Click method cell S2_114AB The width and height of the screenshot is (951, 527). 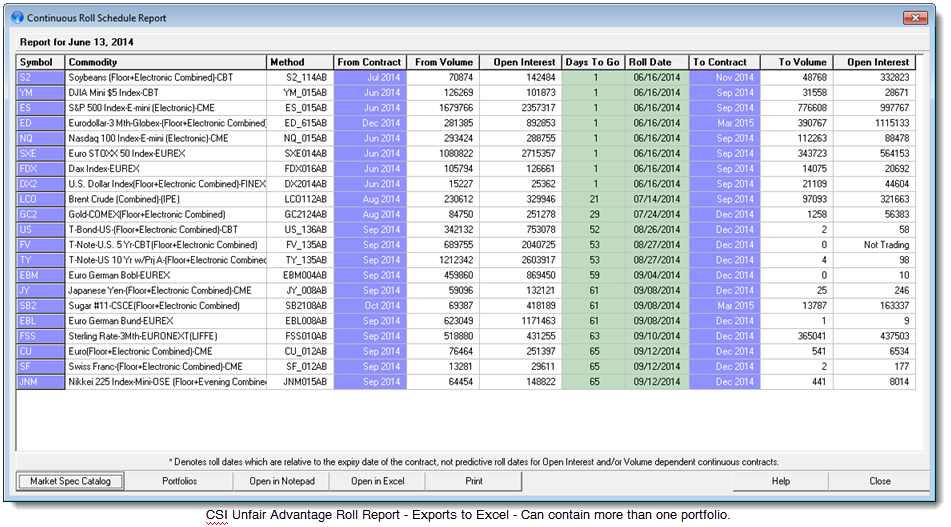(x=300, y=78)
